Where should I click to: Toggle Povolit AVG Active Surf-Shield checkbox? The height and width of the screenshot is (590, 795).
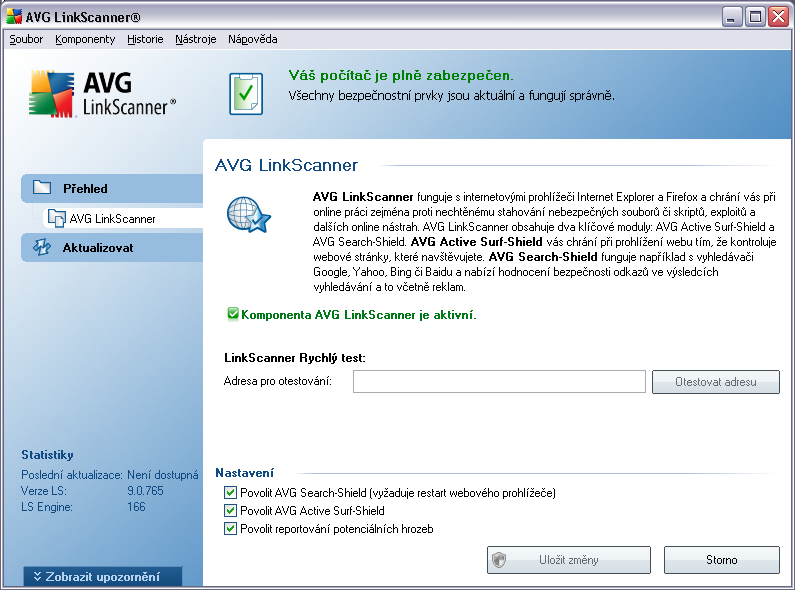[230, 510]
